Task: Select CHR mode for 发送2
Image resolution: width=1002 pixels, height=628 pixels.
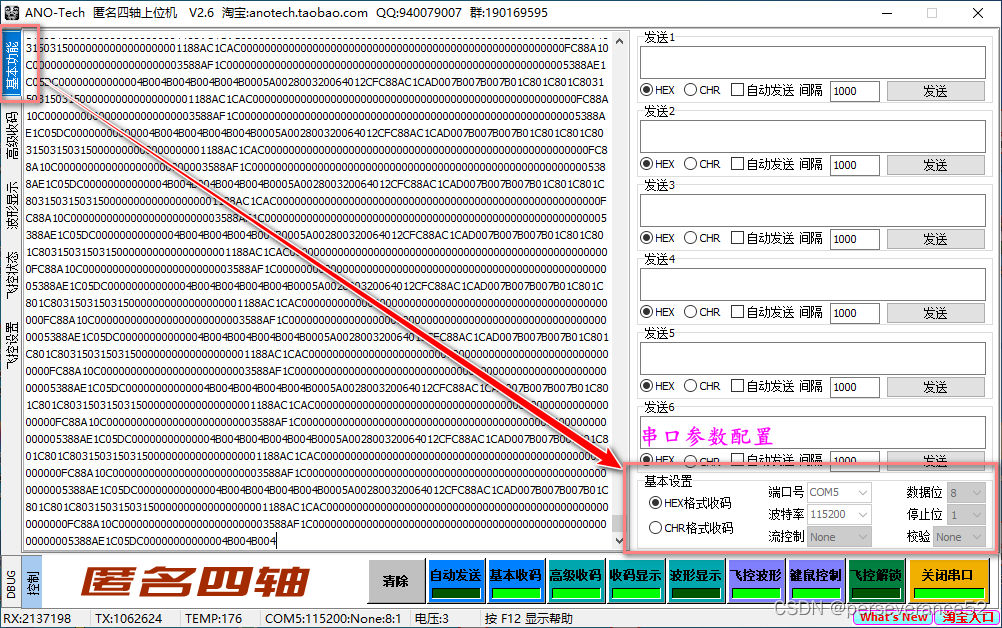Action: click(702, 164)
